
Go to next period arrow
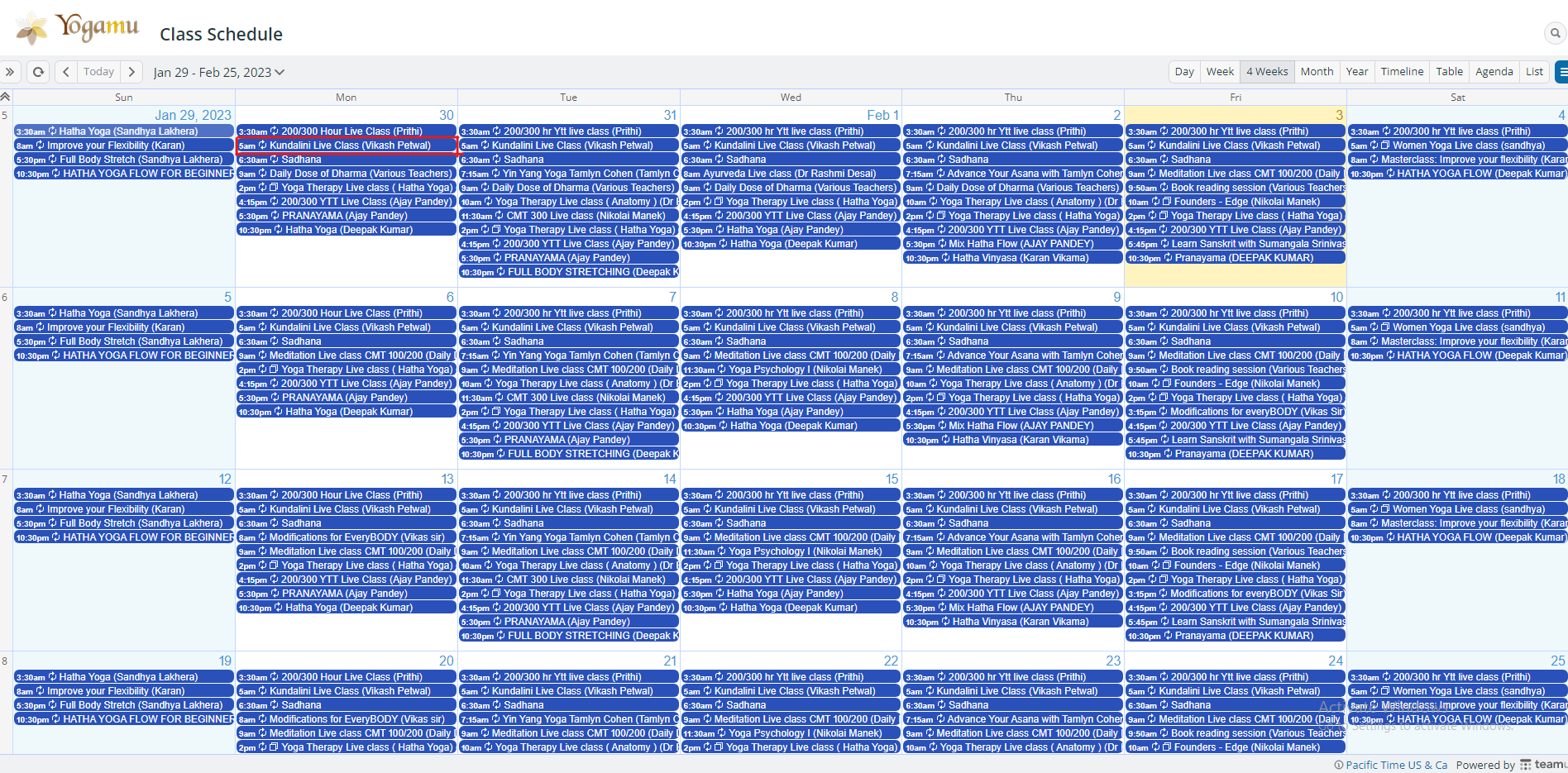(x=131, y=72)
